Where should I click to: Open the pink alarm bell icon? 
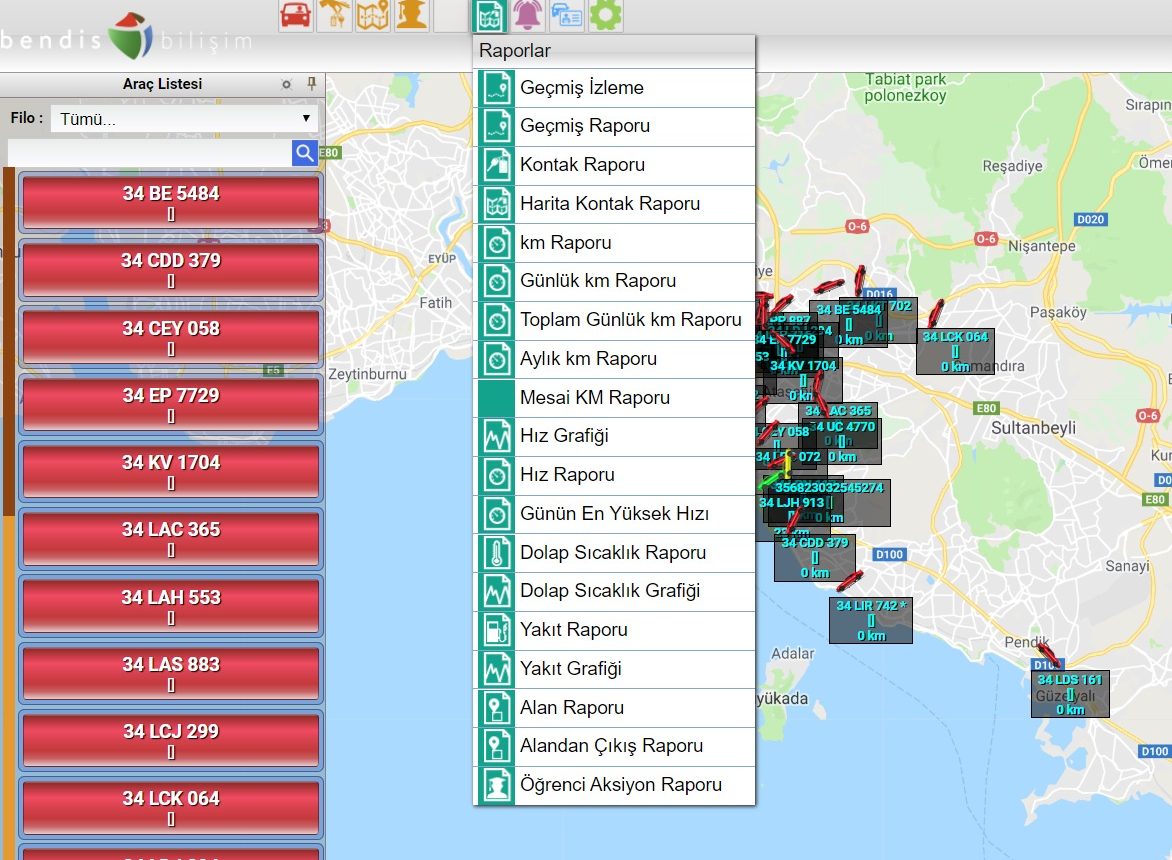pos(528,15)
